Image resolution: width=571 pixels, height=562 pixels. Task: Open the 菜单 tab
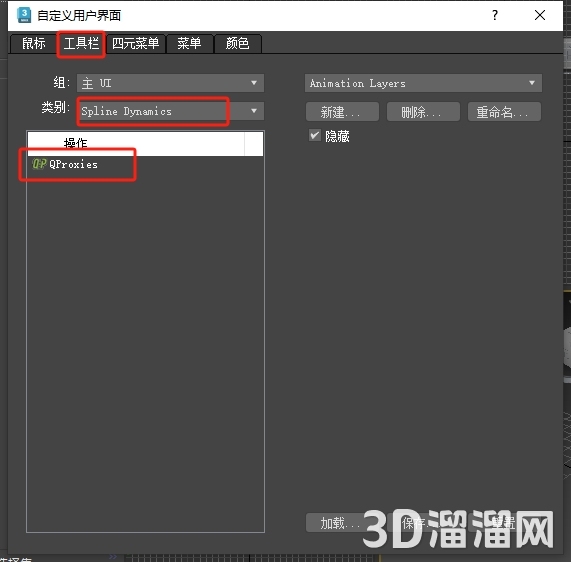(x=189, y=44)
